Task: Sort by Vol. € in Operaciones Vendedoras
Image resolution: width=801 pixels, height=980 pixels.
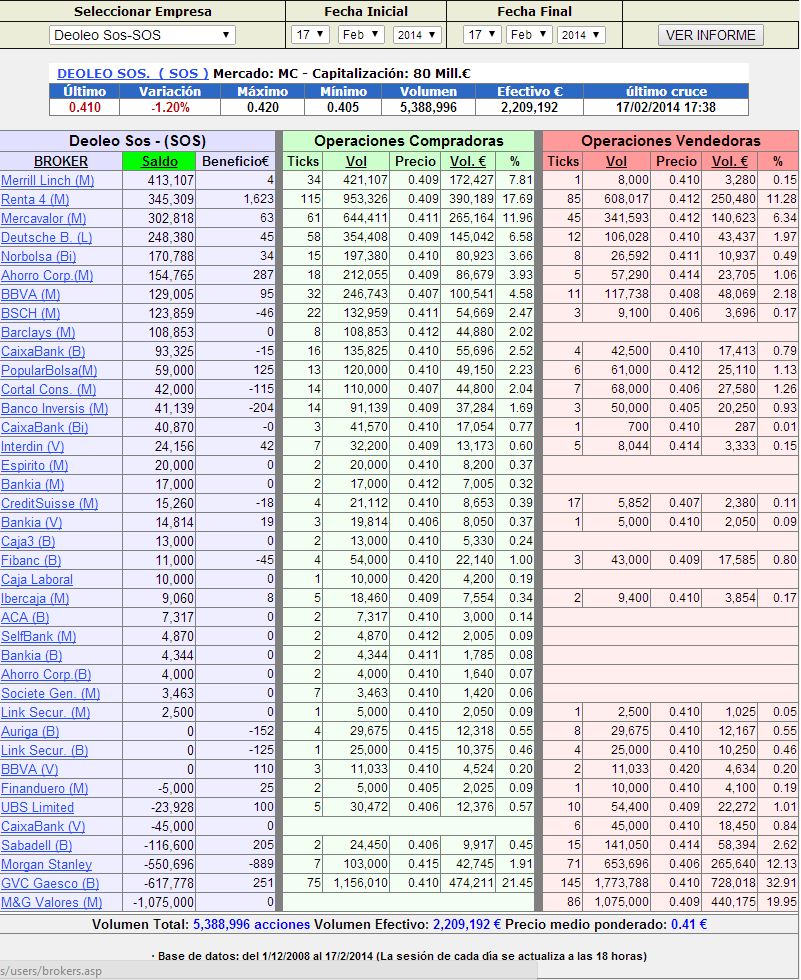Action: tap(729, 161)
